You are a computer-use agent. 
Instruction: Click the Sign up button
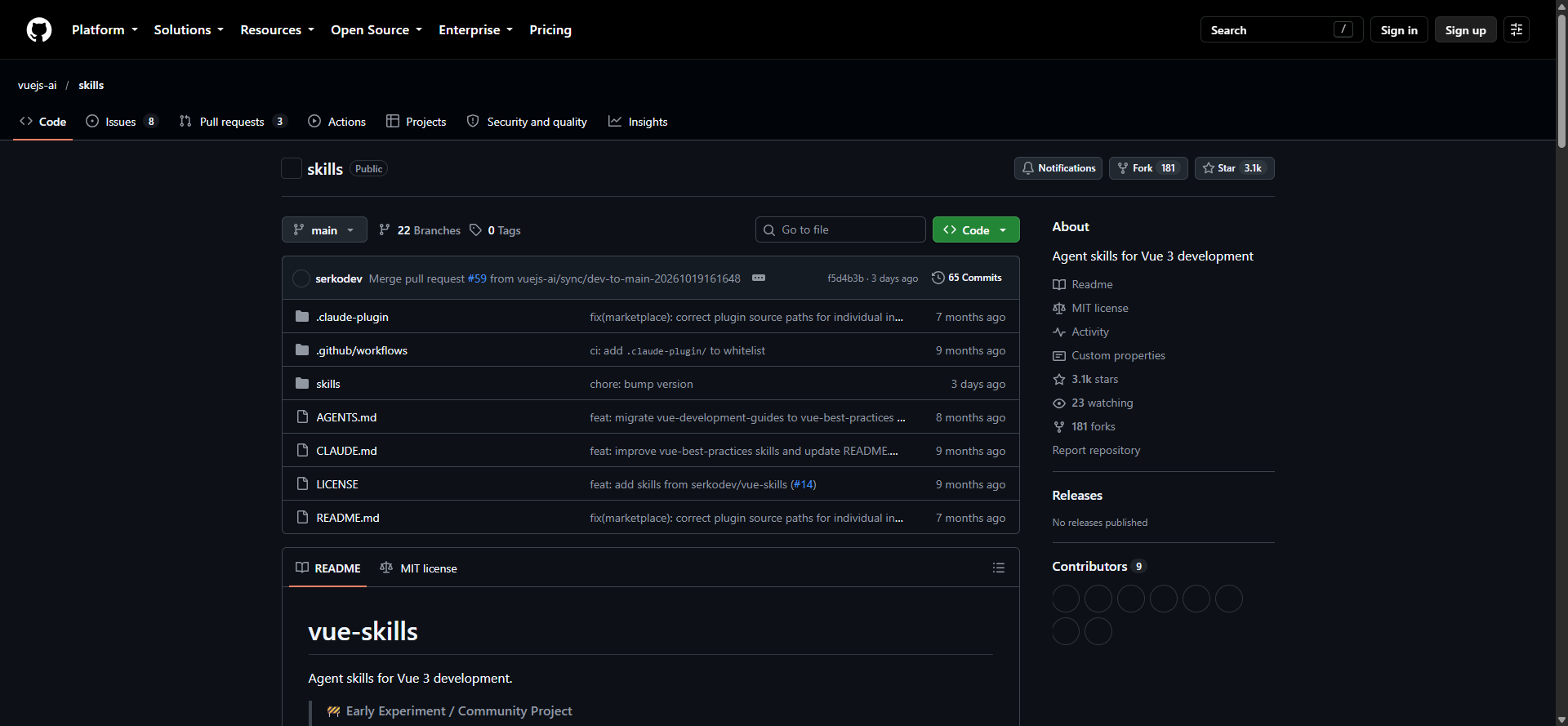1465,30
